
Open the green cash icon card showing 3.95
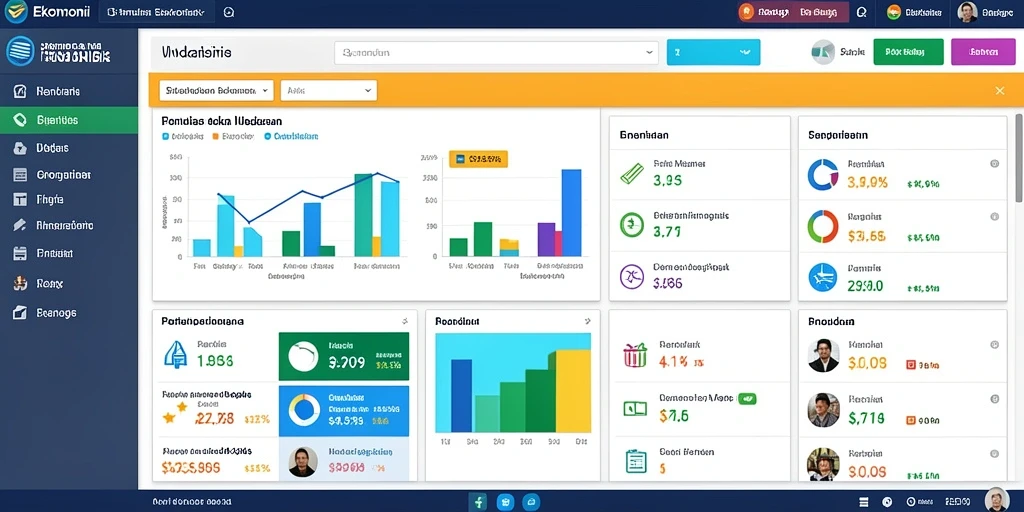point(699,174)
